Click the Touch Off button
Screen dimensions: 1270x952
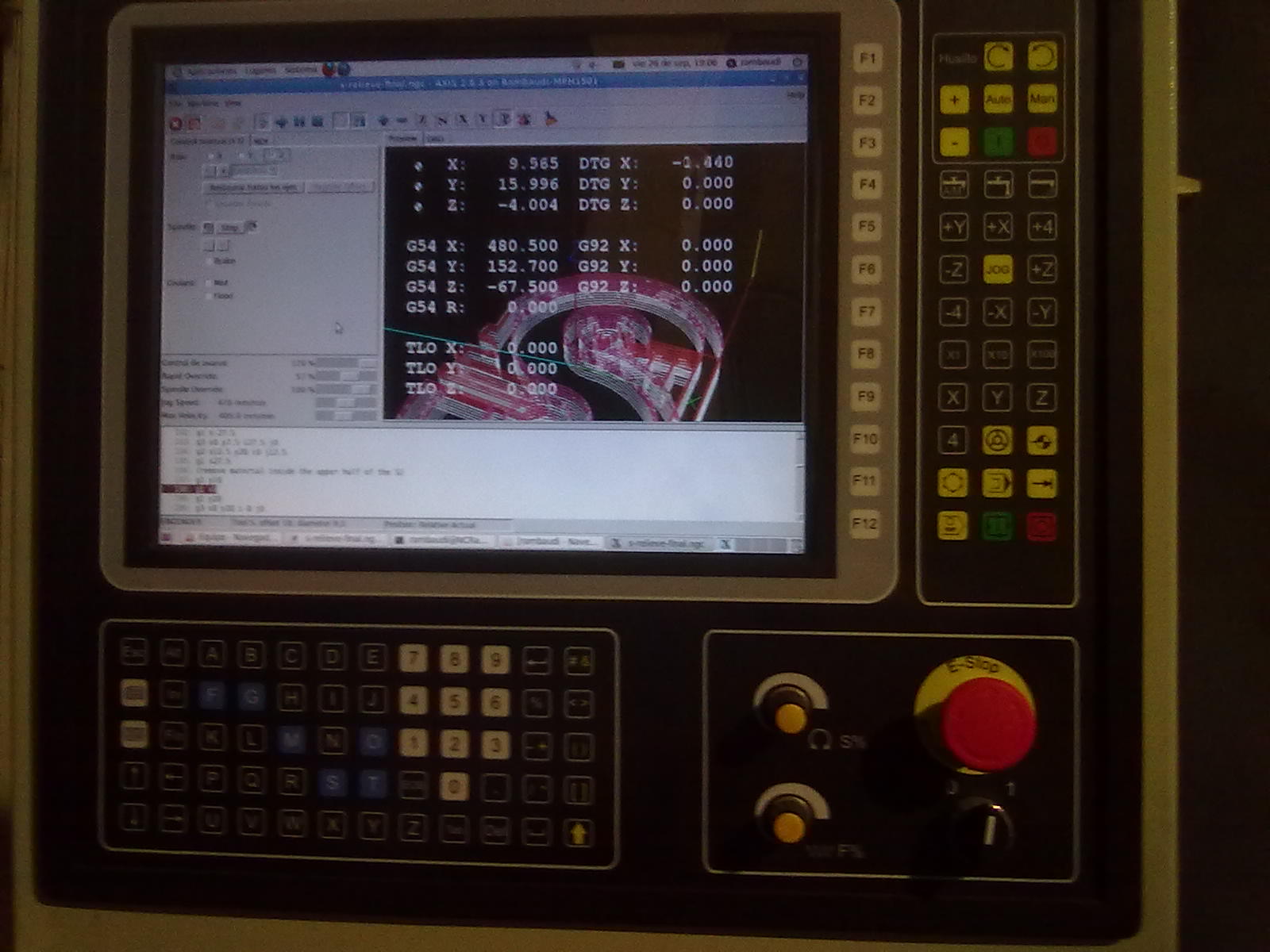[x=341, y=187]
